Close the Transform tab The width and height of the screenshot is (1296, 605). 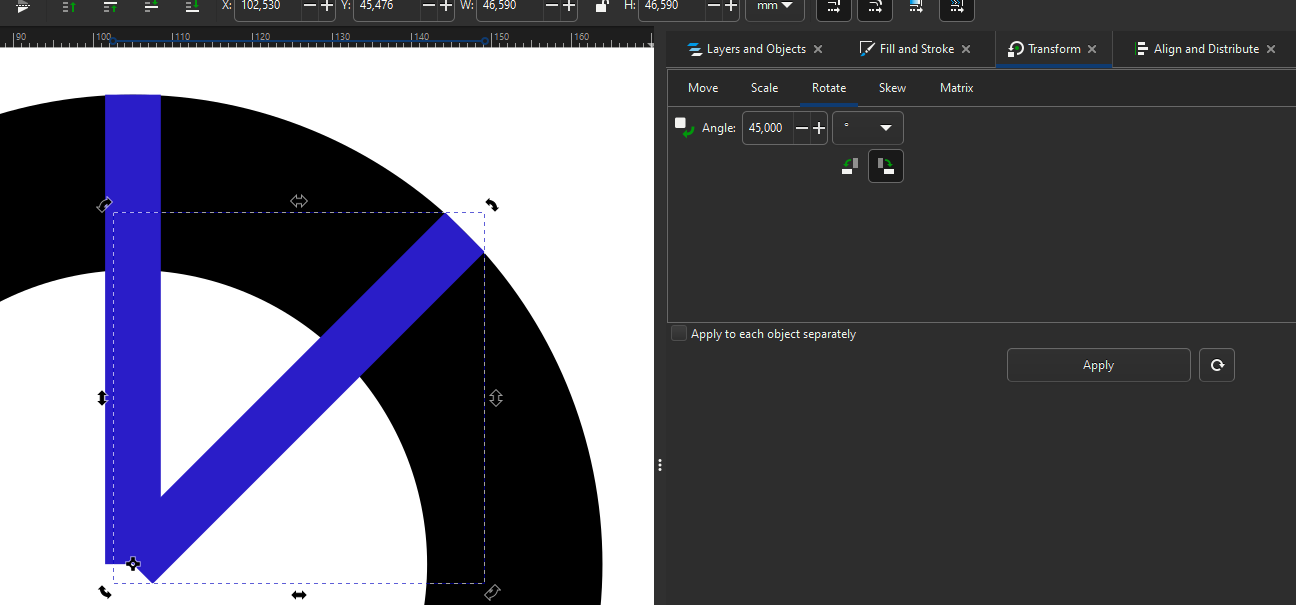1092,49
